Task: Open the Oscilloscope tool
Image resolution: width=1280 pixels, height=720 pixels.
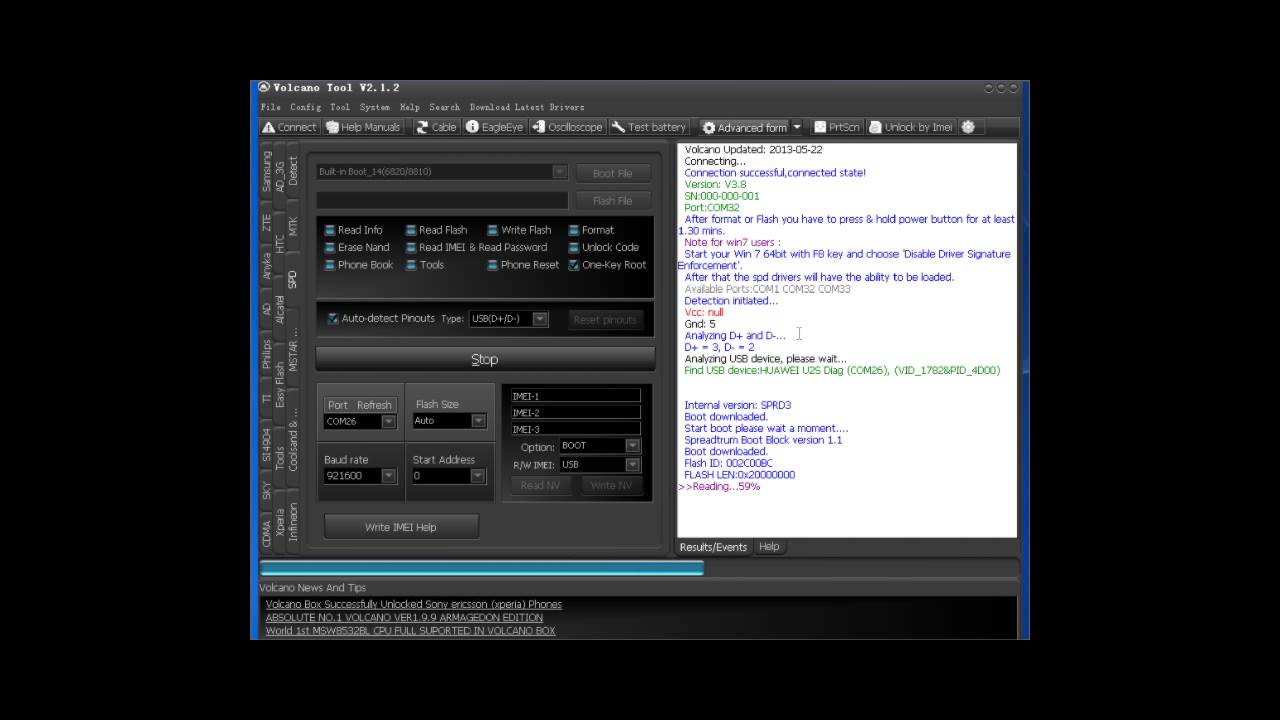Action: pos(567,127)
